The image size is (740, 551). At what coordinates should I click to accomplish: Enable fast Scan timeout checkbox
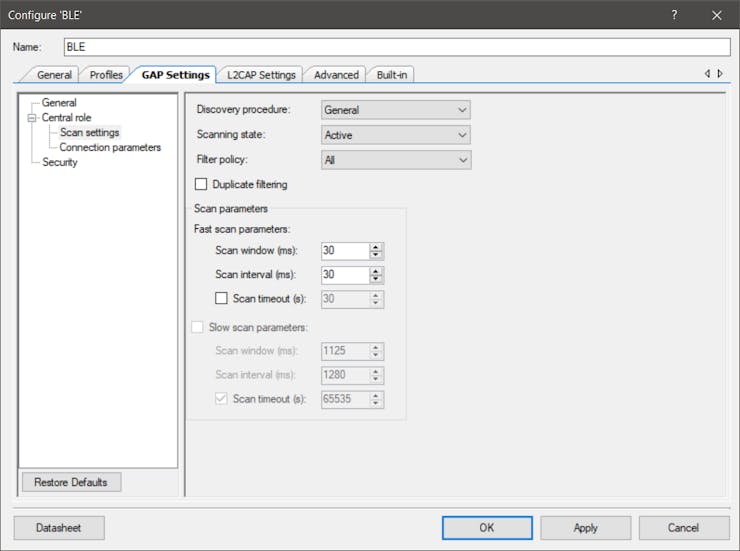point(221,298)
